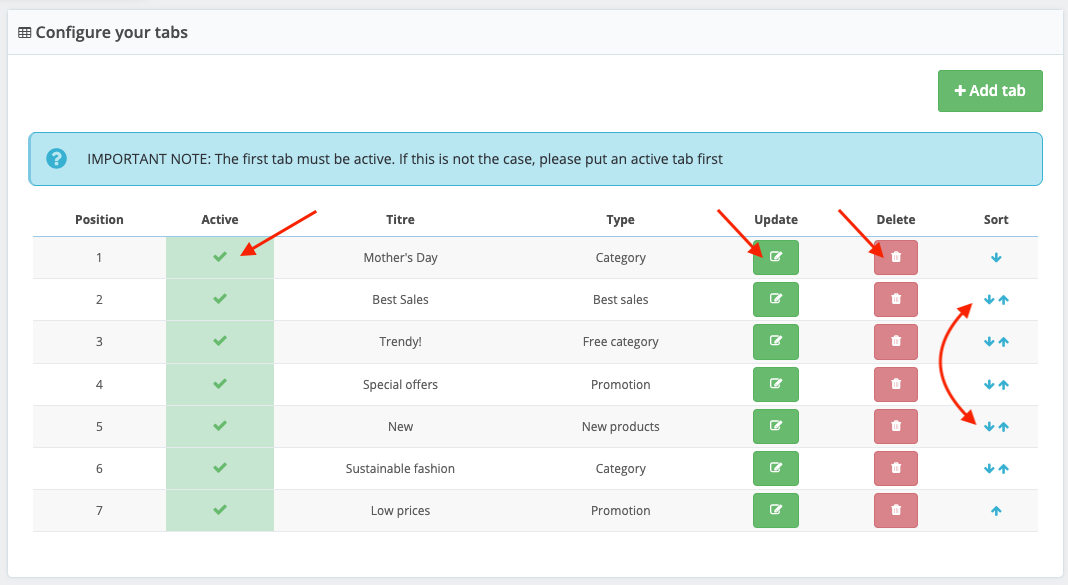
Task: Move Best Sales tab down
Action: tap(989, 300)
